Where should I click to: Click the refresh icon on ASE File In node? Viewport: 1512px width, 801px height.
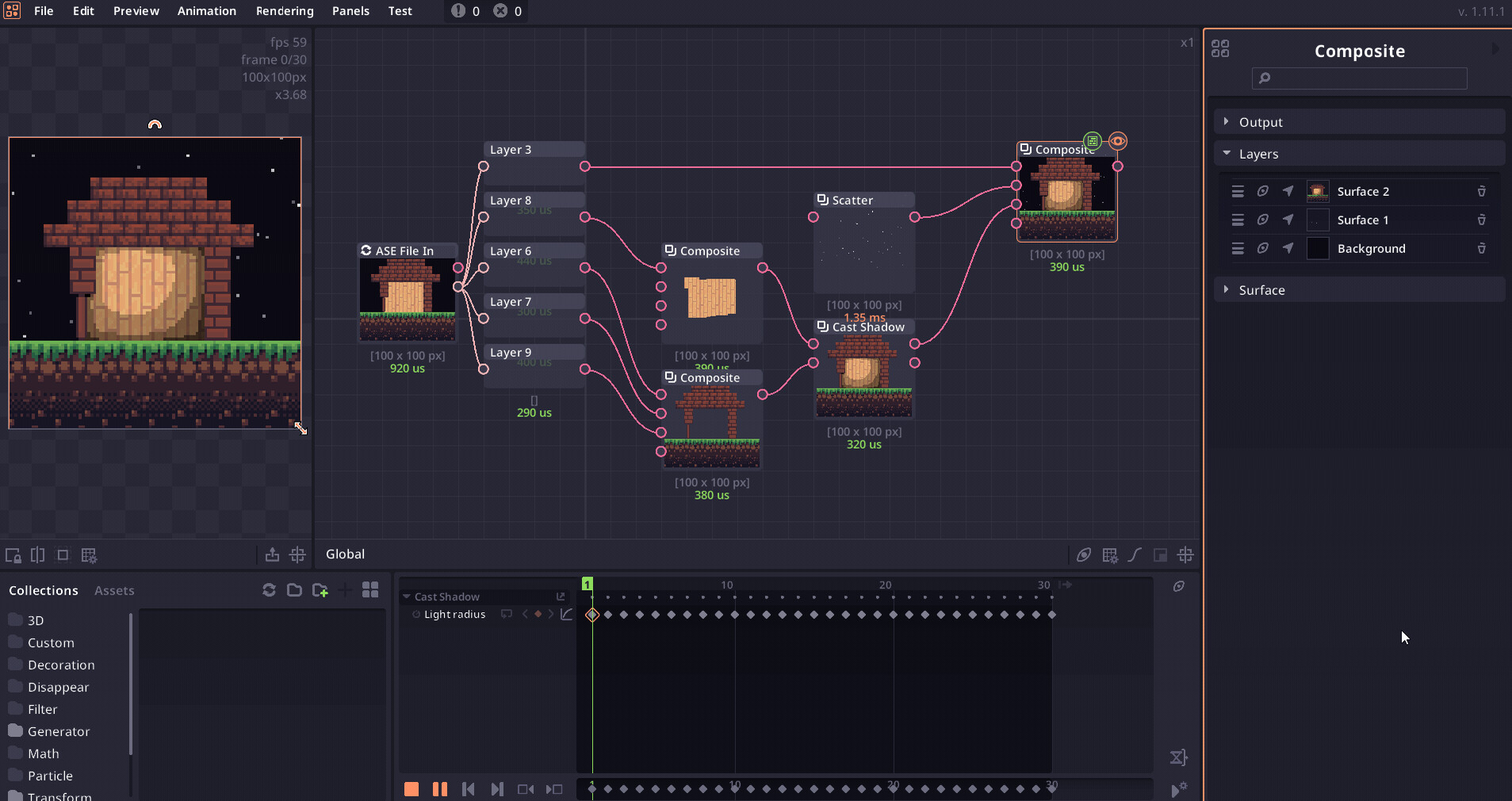click(x=366, y=251)
